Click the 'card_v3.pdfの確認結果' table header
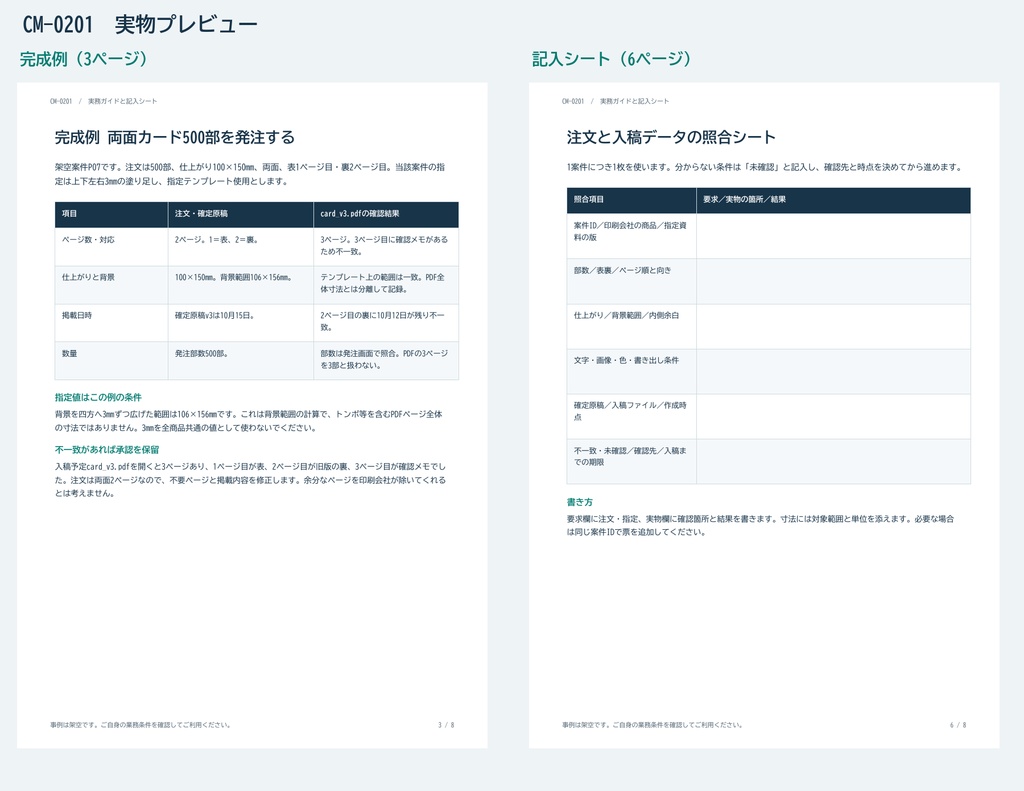Screen dimensions: 1024x791 coord(386,214)
